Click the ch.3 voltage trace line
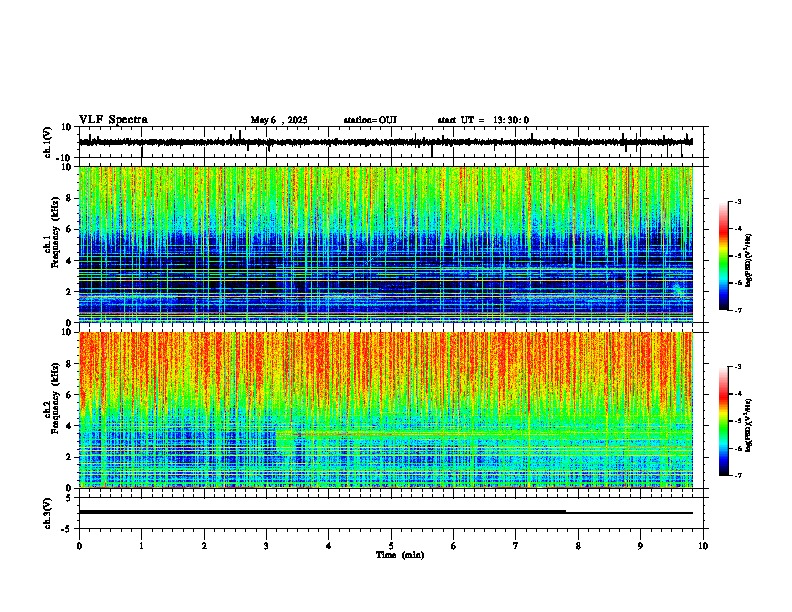Screen dimensions: 792x612 (386, 512)
